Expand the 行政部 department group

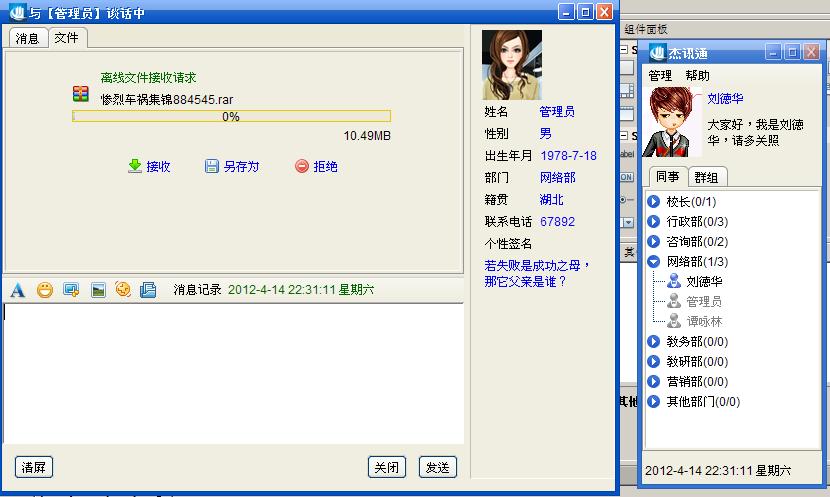(x=654, y=222)
